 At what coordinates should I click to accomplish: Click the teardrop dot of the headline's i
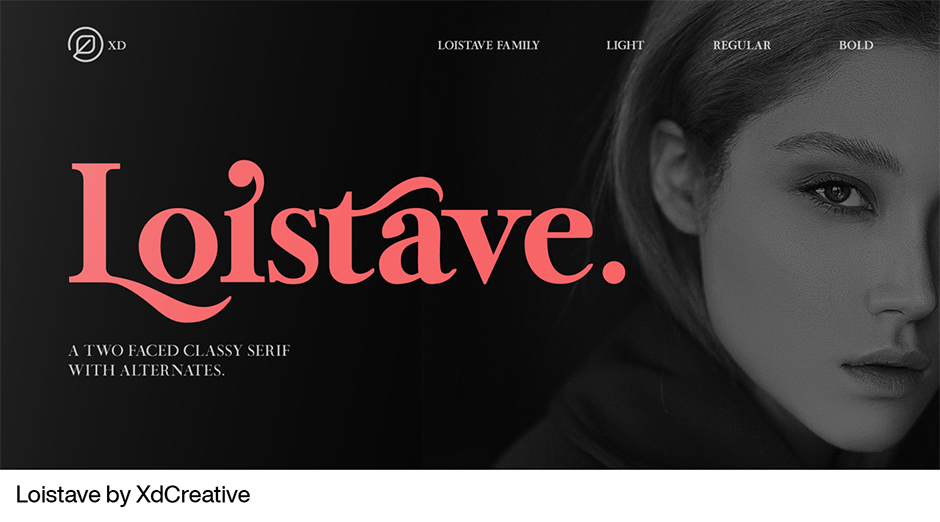[245, 177]
